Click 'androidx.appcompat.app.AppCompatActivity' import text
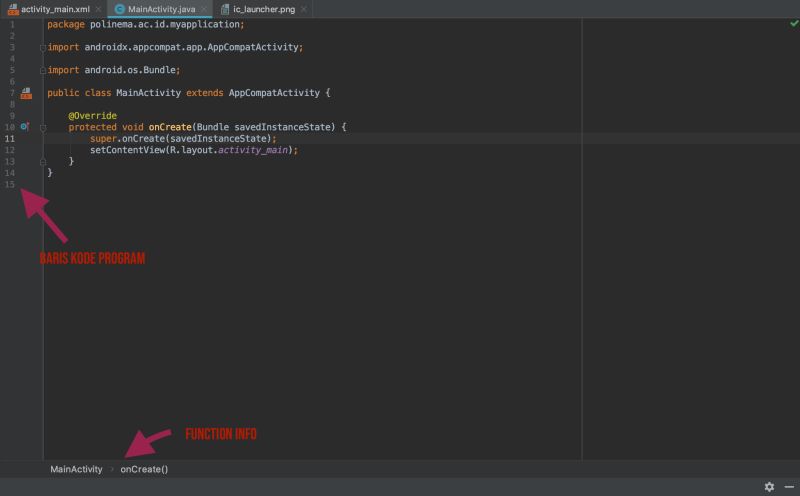800x496 pixels. 191,47
